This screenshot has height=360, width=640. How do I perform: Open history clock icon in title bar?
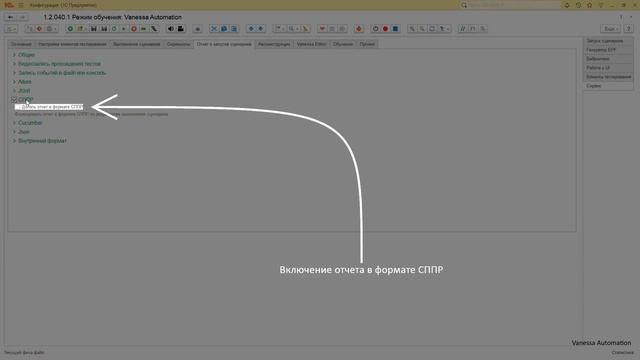pos(578,5)
